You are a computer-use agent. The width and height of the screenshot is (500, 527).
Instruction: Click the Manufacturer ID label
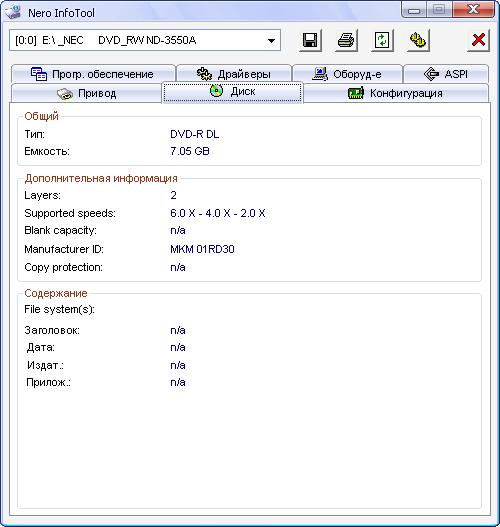click(64, 249)
